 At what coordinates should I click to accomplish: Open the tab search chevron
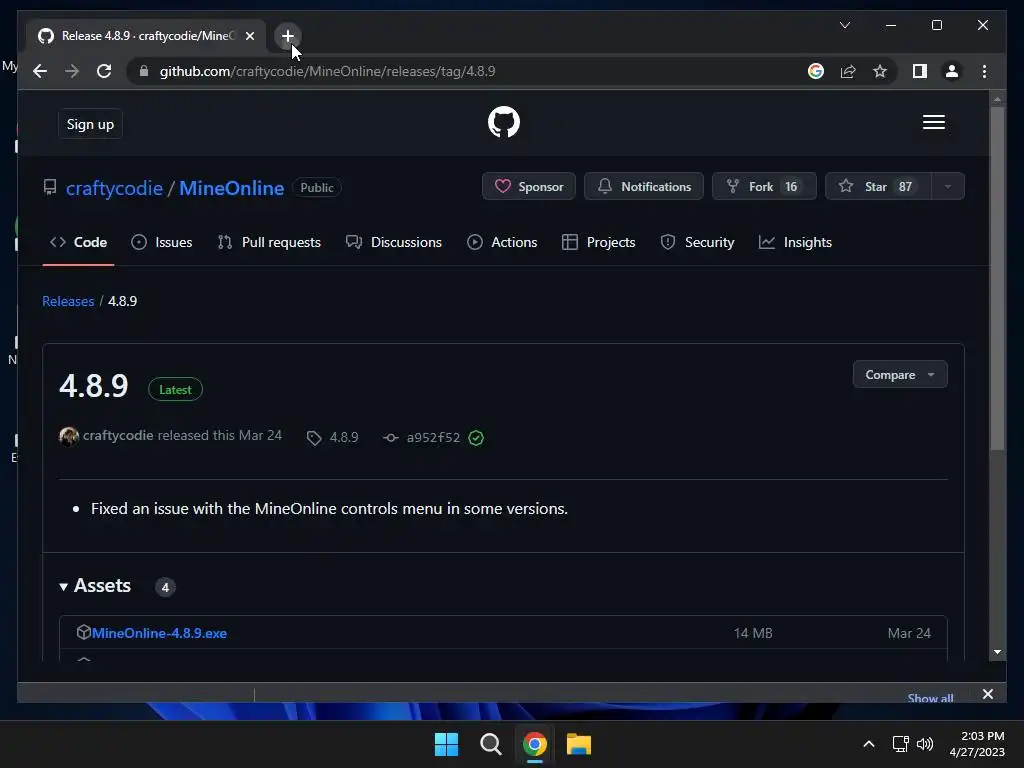point(844,25)
